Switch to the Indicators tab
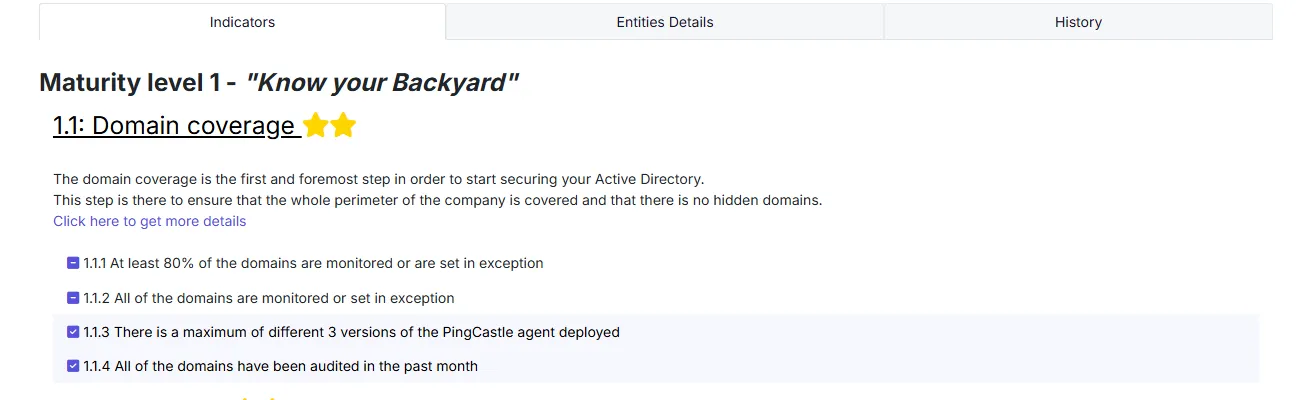The image size is (1297, 400). 242,22
